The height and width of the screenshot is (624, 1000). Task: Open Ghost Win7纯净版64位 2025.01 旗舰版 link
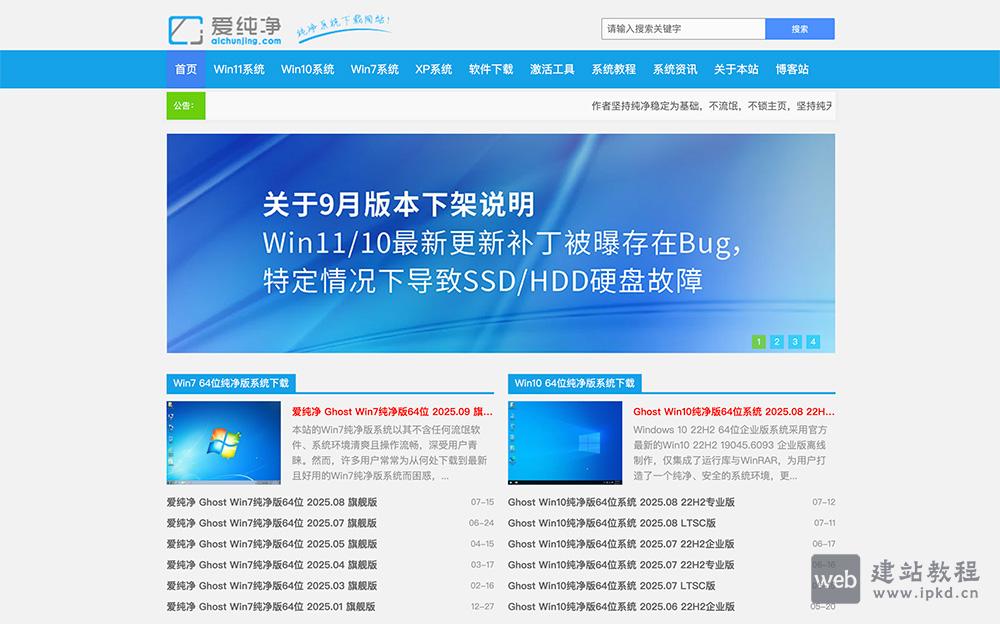(271, 606)
